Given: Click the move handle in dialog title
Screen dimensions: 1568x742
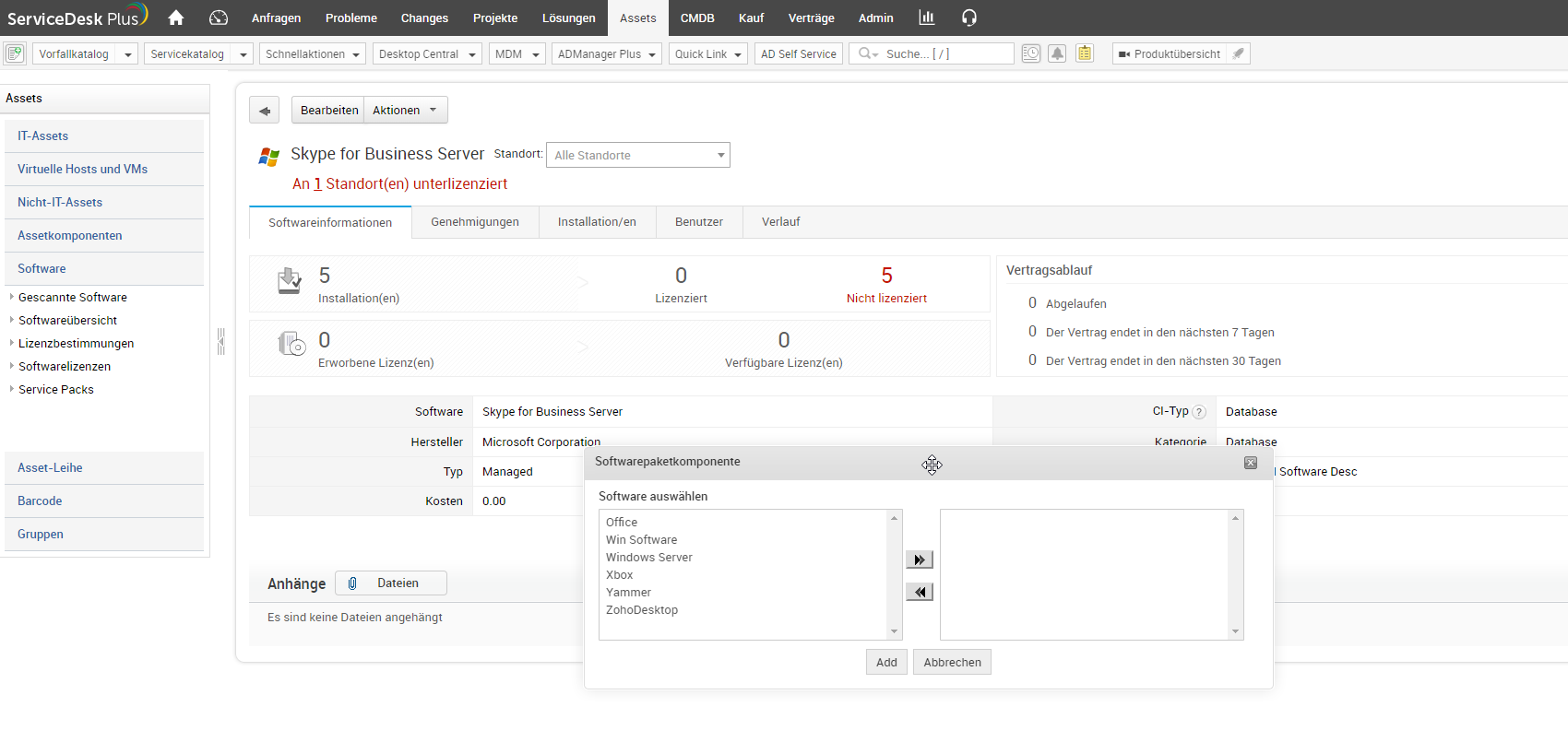Looking at the screenshot, I should point(932,465).
